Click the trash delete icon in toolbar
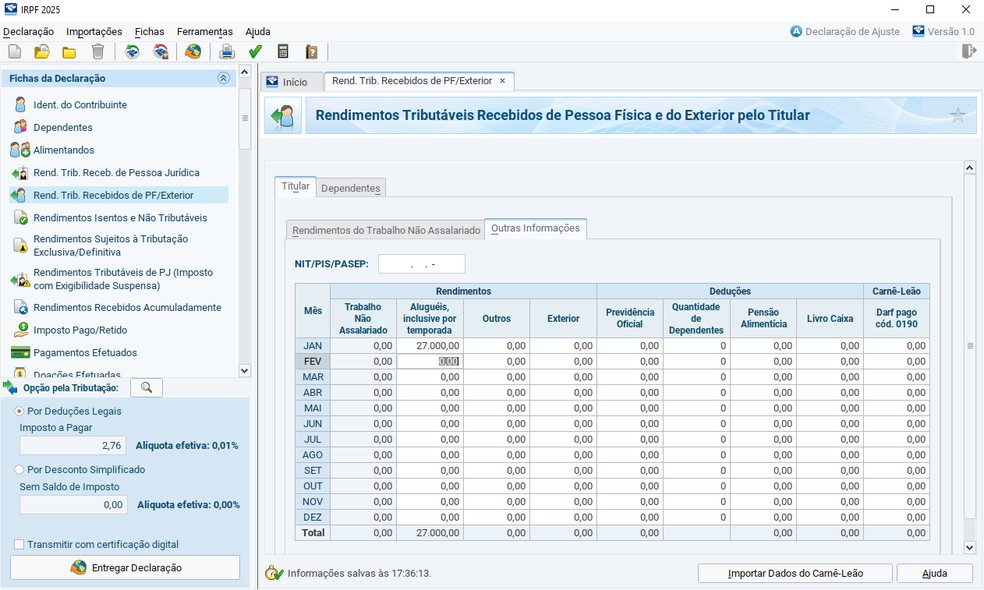Viewport: 984px width, 590px height. 98,52
